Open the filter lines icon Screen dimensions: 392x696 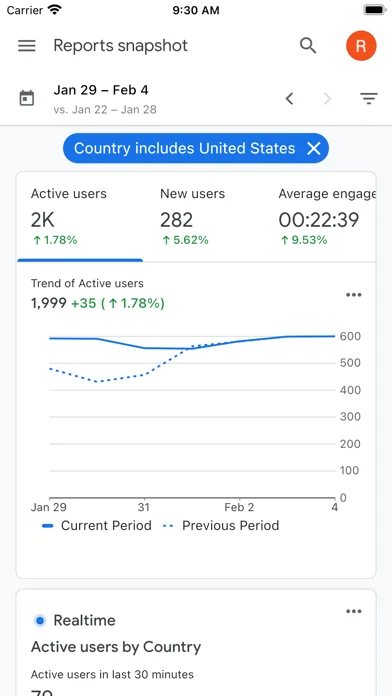(x=368, y=98)
